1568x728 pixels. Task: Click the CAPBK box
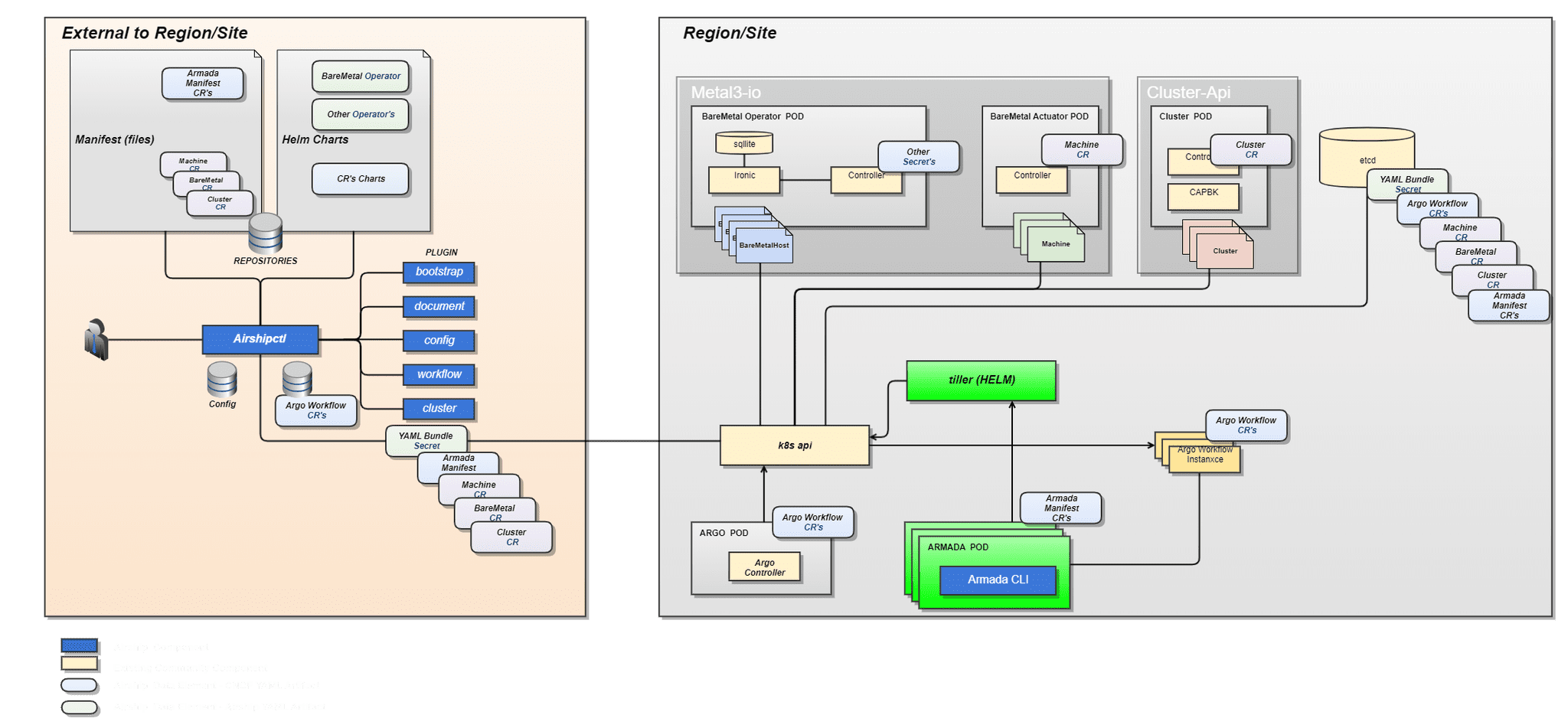pyautogui.click(x=1204, y=197)
